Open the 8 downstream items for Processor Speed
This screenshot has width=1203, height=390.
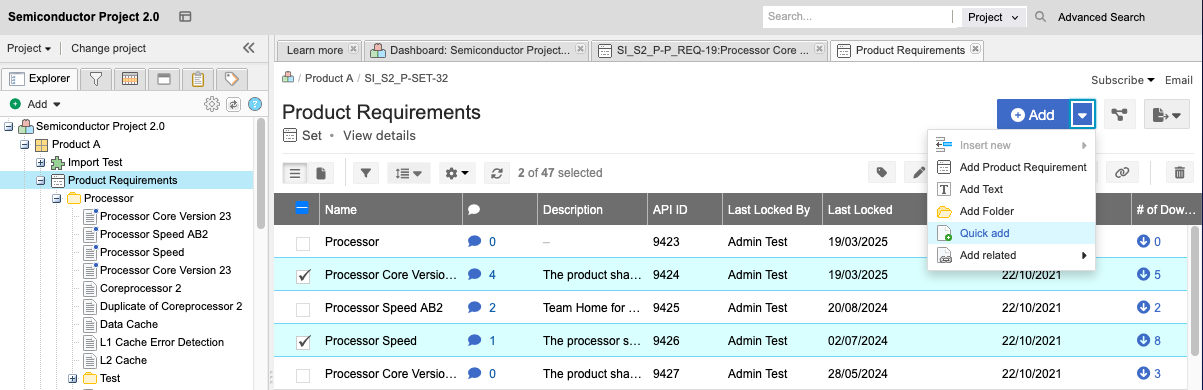tap(1149, 341)
